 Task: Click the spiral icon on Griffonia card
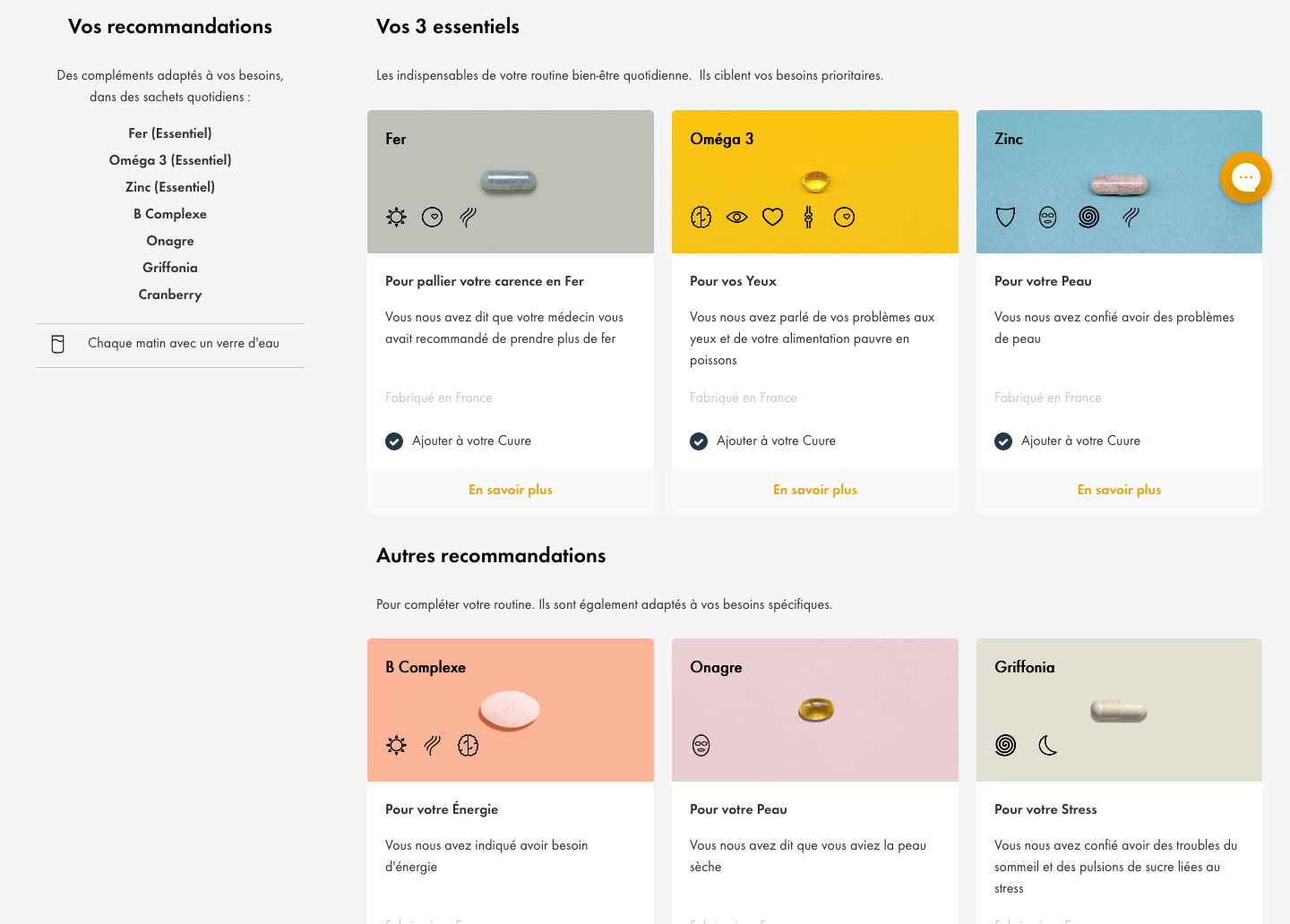tap(1005, 745)
